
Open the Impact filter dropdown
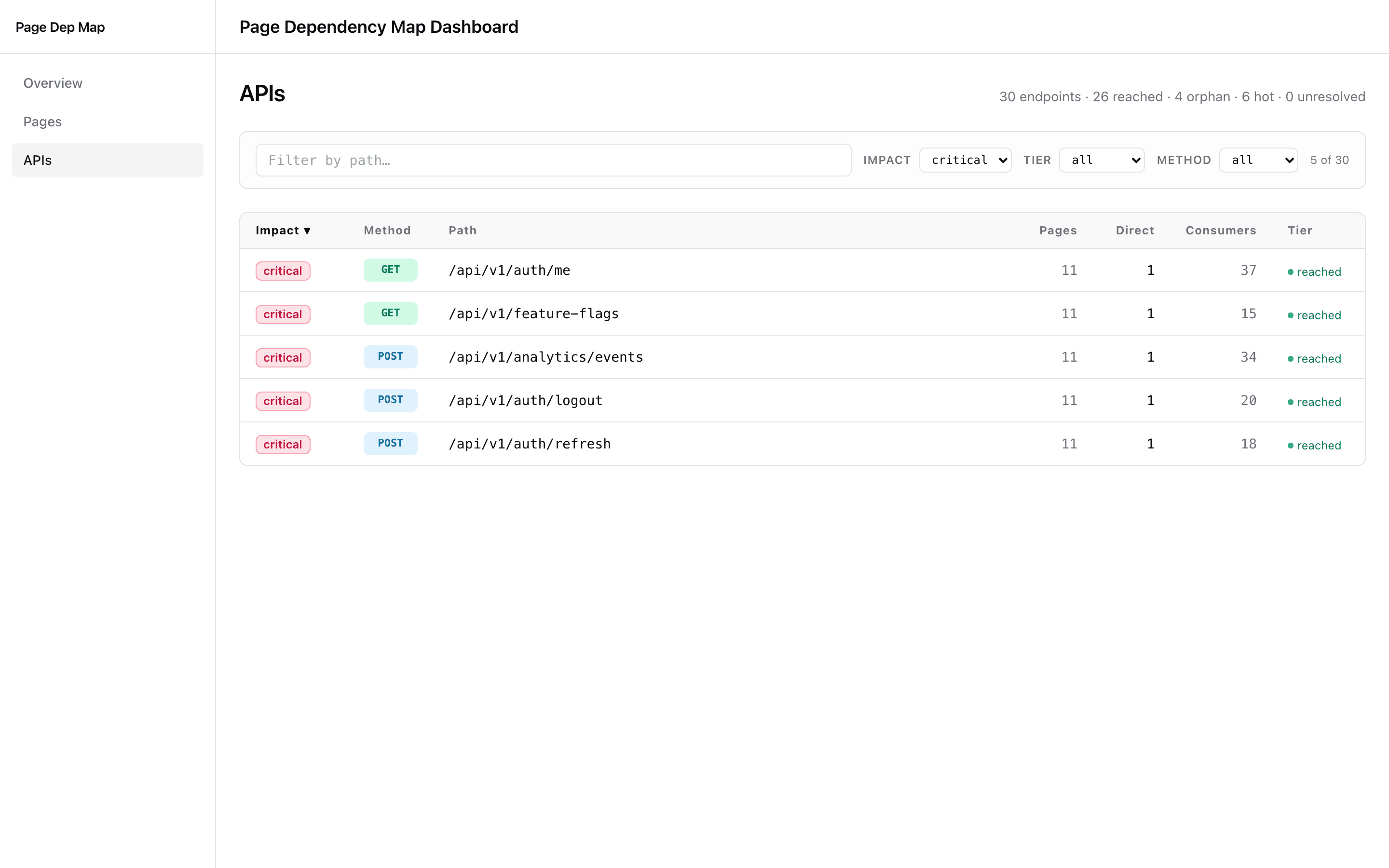(x=966, y=160)
